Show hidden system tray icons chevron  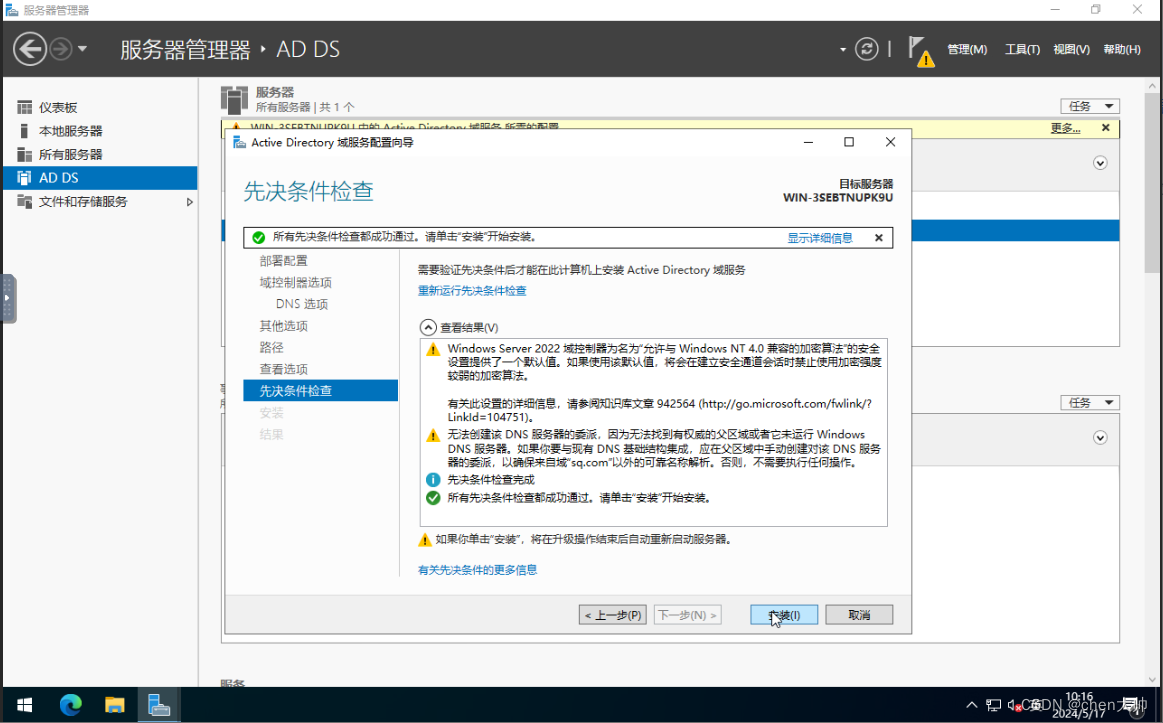[x=971, y=705]
